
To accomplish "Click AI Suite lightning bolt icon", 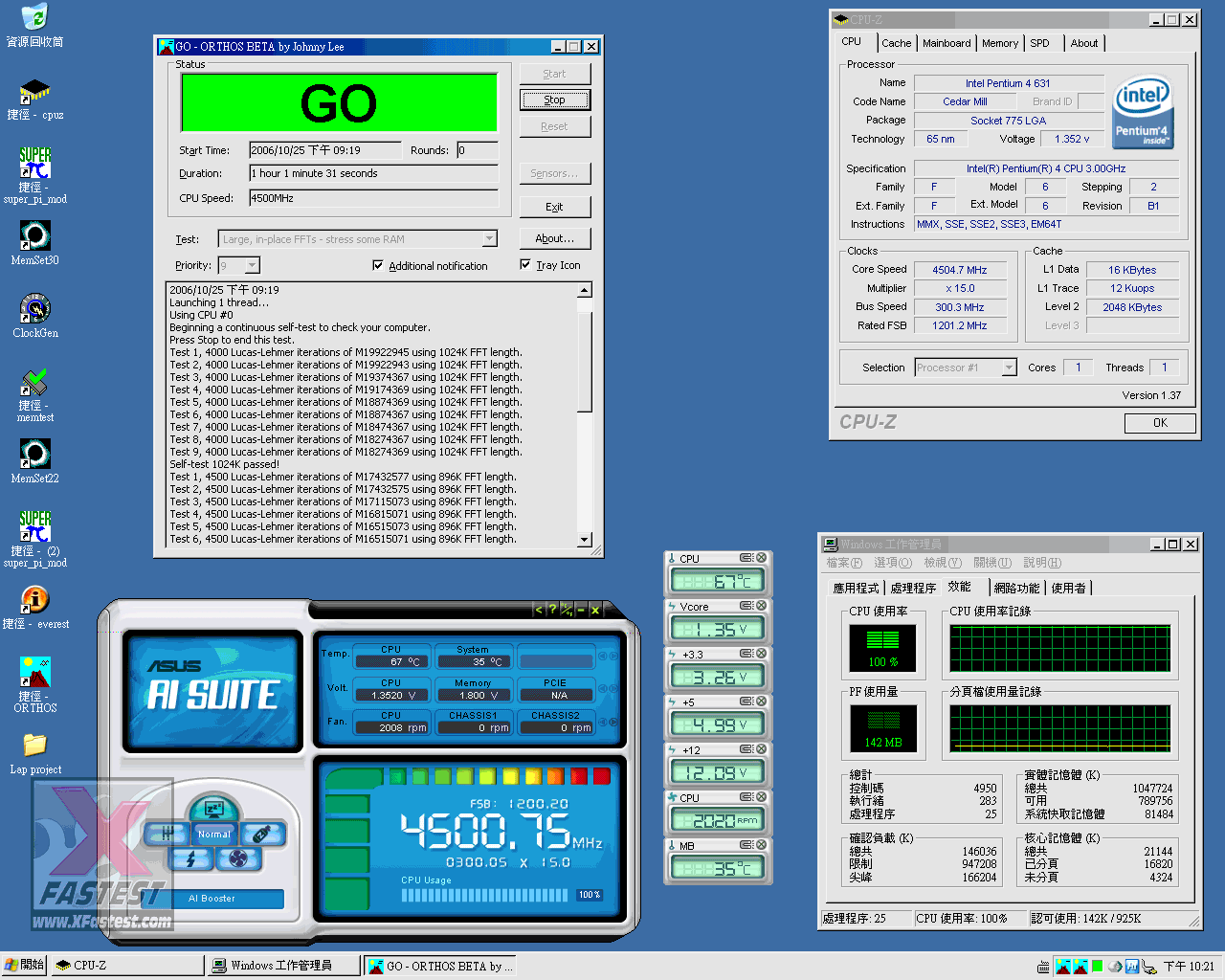I will pyautogui.click(x=190, y=858).
